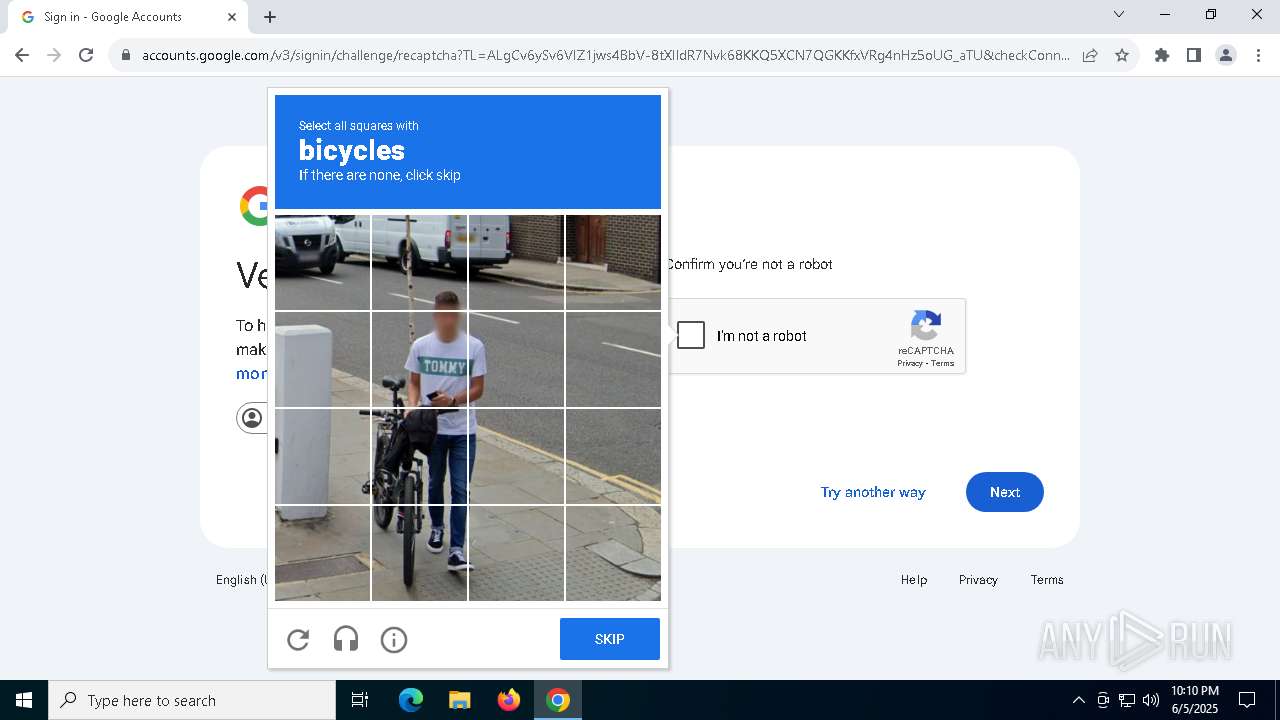Open the Windows Start menu

pos(24,700)
